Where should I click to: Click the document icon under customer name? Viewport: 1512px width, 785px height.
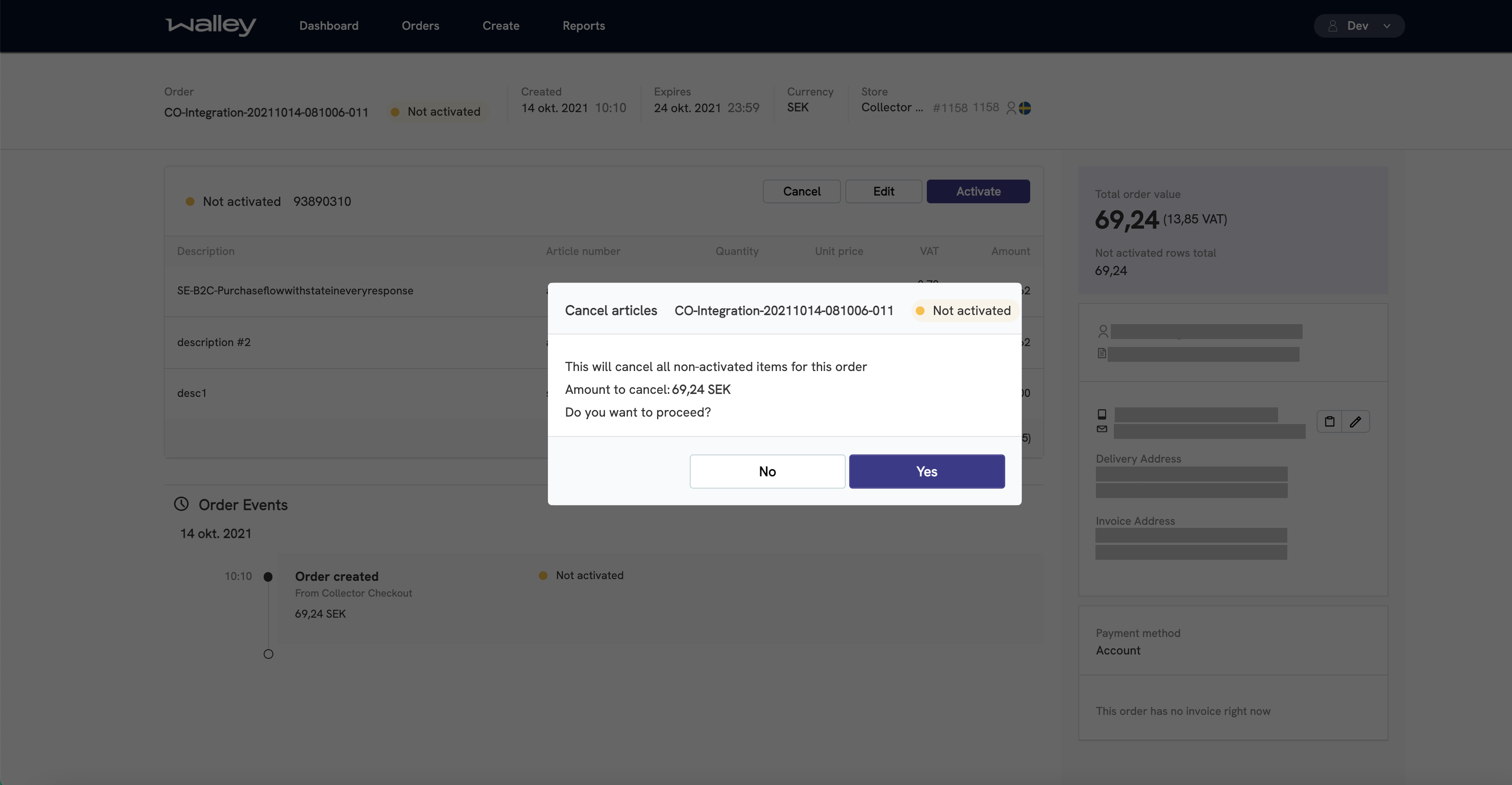coord(1102,354)
